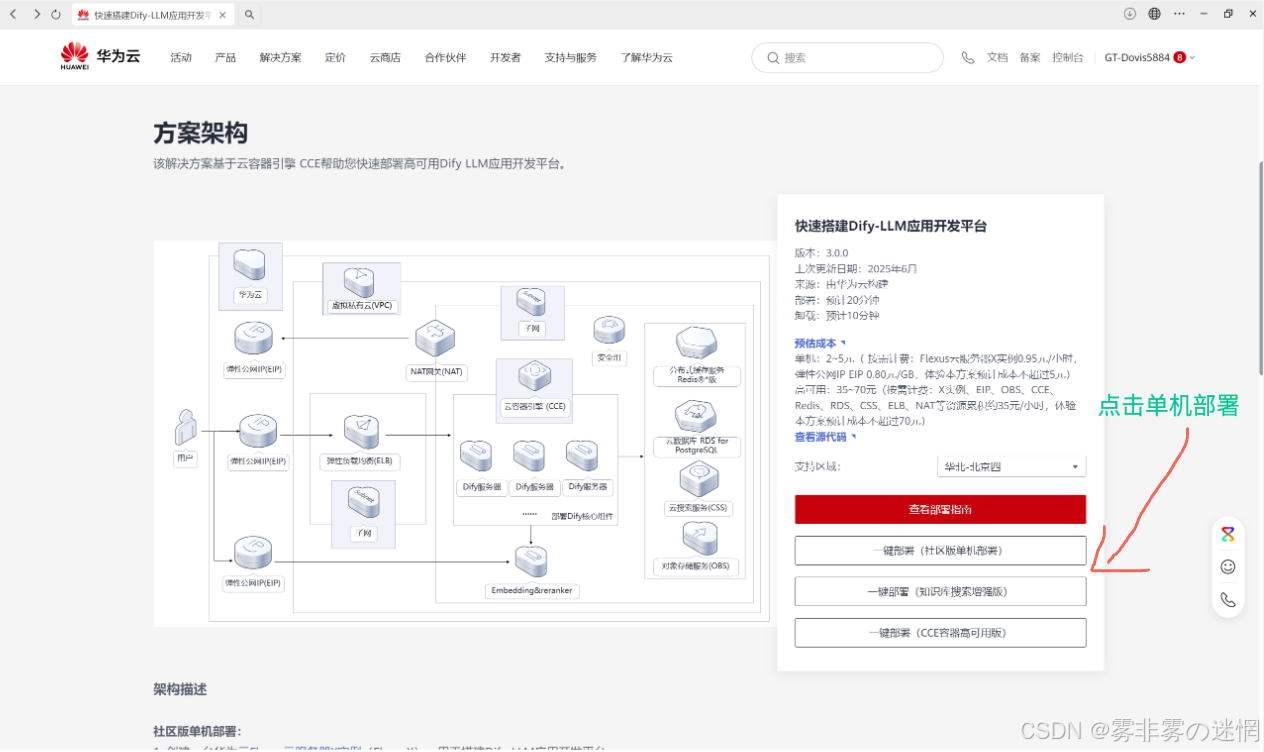Open the browser tab search magnifier icon
This screenshot has width=1264, height=752.
[249, 14]
